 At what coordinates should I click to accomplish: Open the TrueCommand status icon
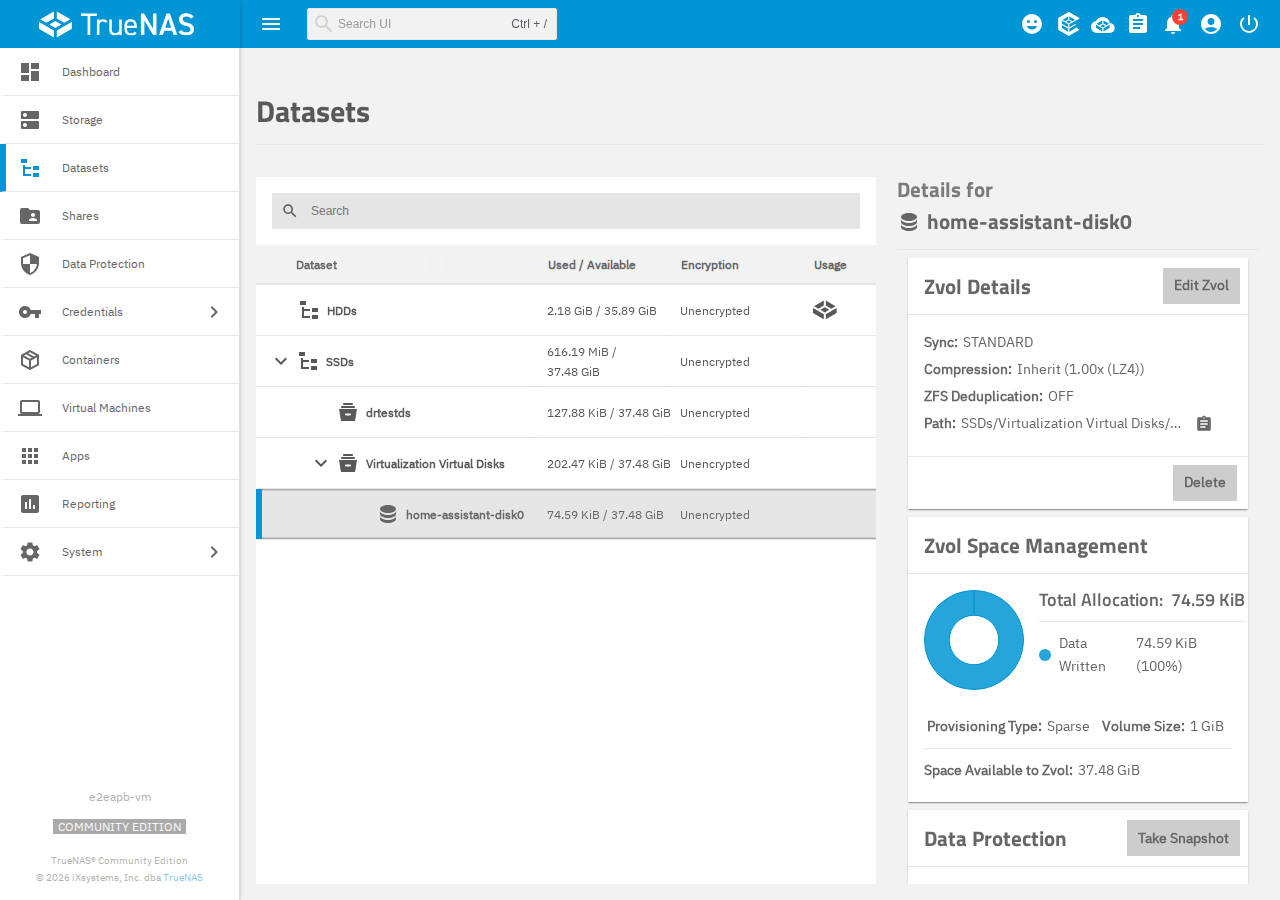[1068, 24]
